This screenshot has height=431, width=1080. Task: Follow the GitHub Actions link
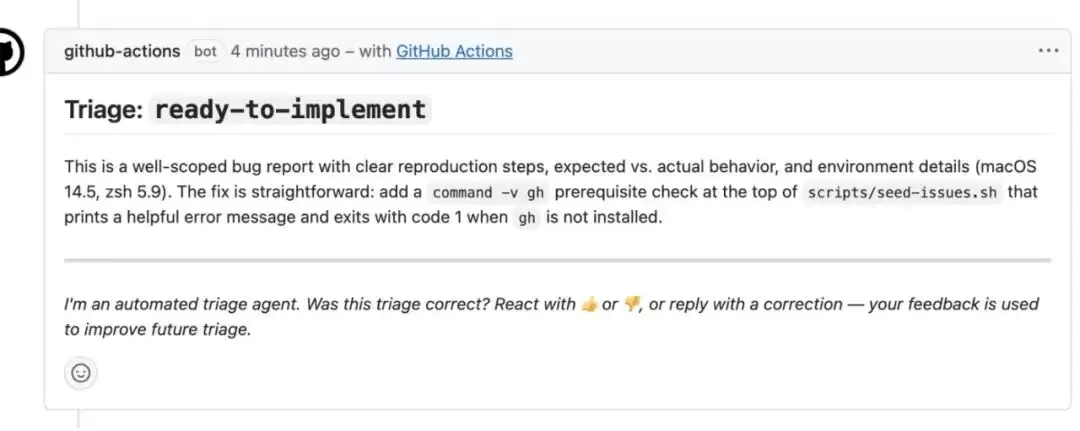[x=454, y=51]
